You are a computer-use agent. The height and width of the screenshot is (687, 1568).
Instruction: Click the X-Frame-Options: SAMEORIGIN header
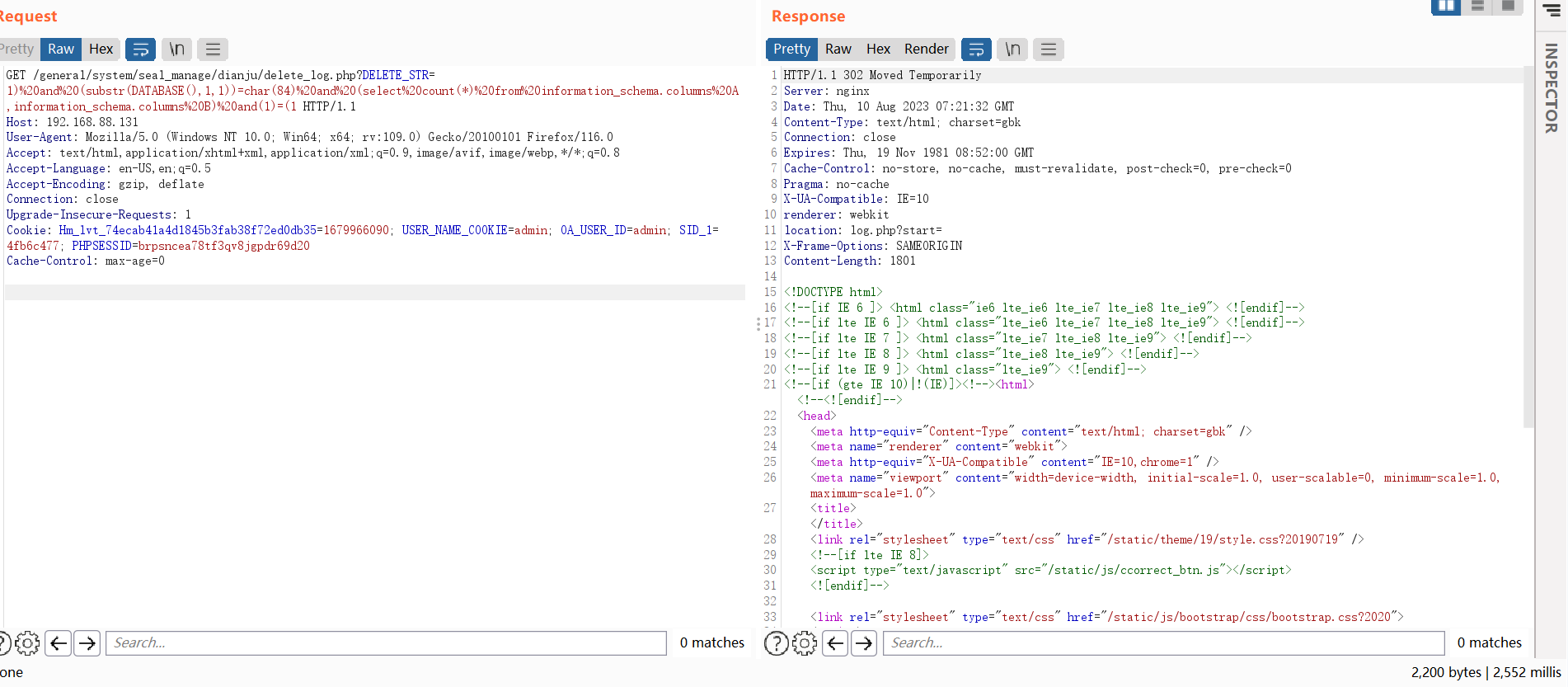[x=872, y=246]
